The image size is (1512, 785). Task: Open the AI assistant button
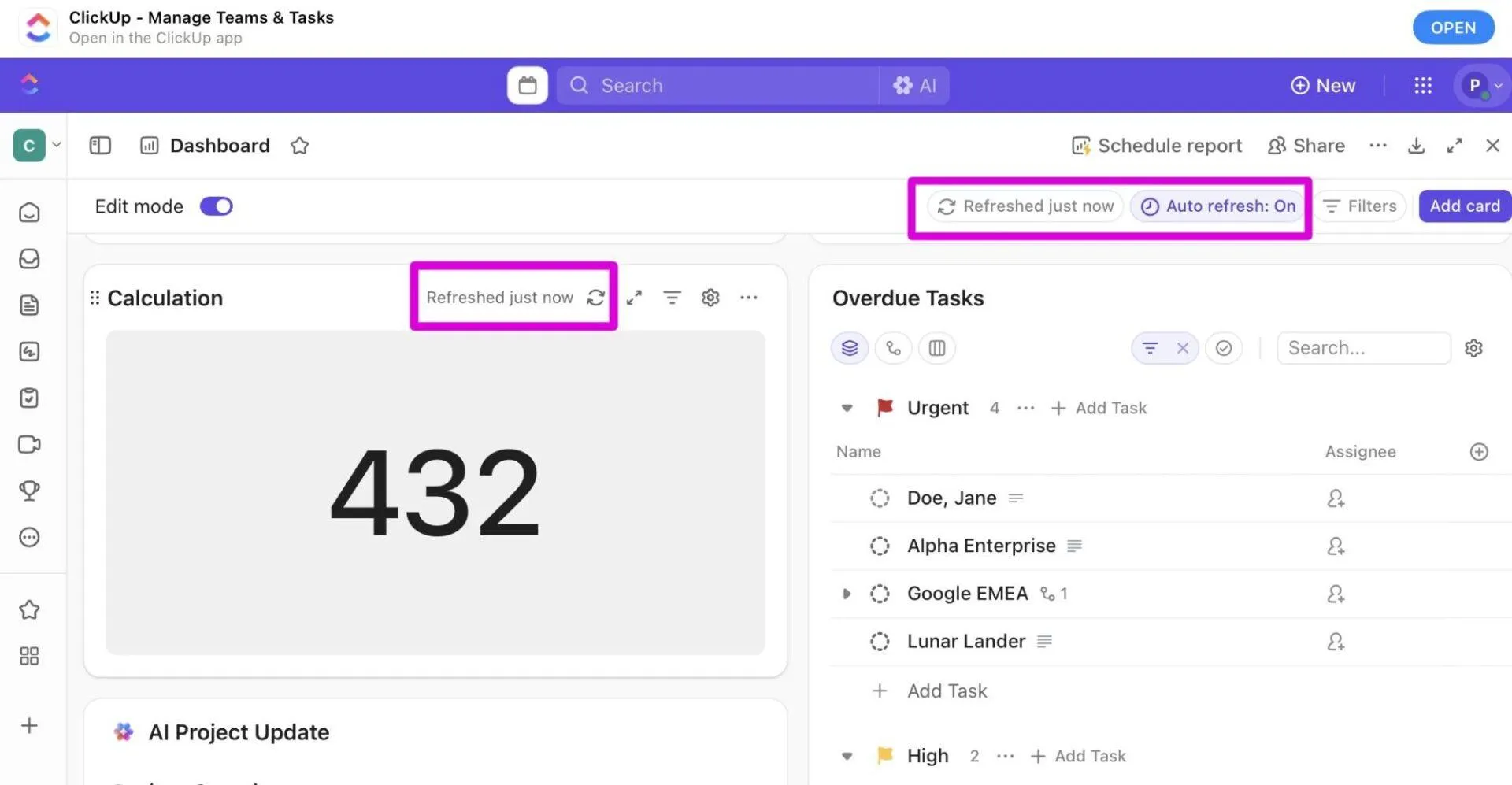[914, 85]
